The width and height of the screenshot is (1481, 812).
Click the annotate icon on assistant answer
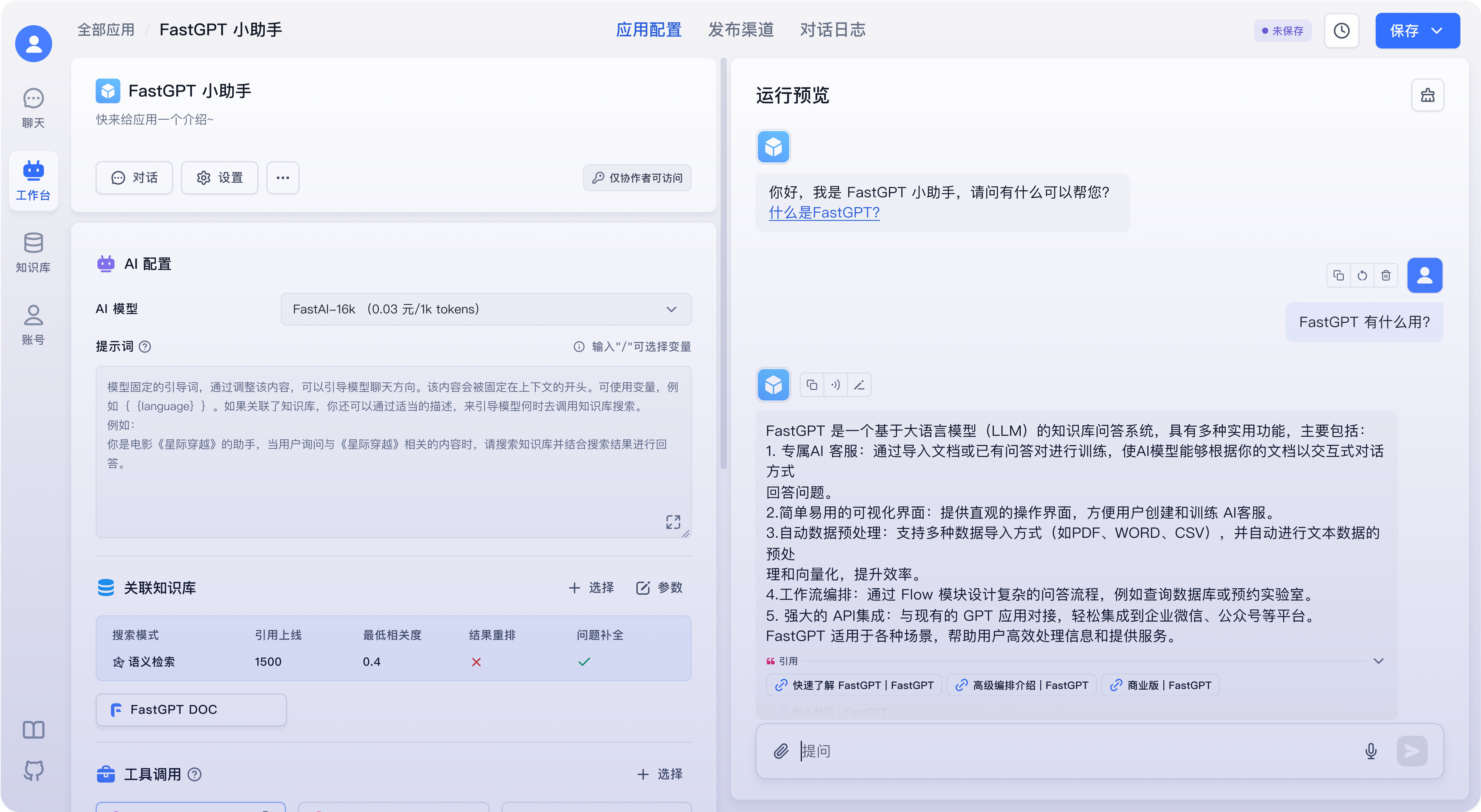(x=859, y=385)
